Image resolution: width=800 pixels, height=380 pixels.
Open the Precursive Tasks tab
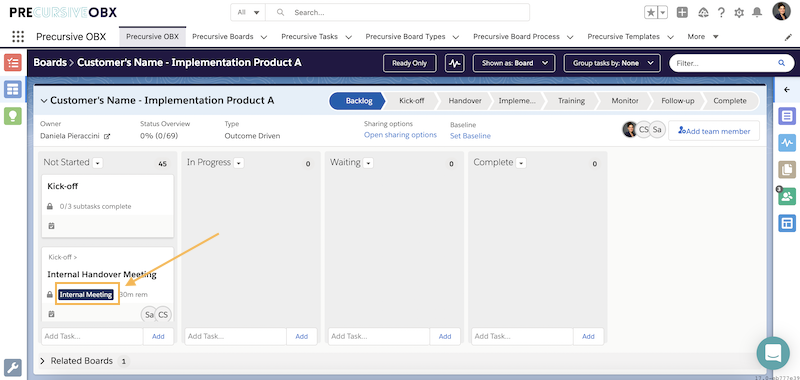(309, 37)
